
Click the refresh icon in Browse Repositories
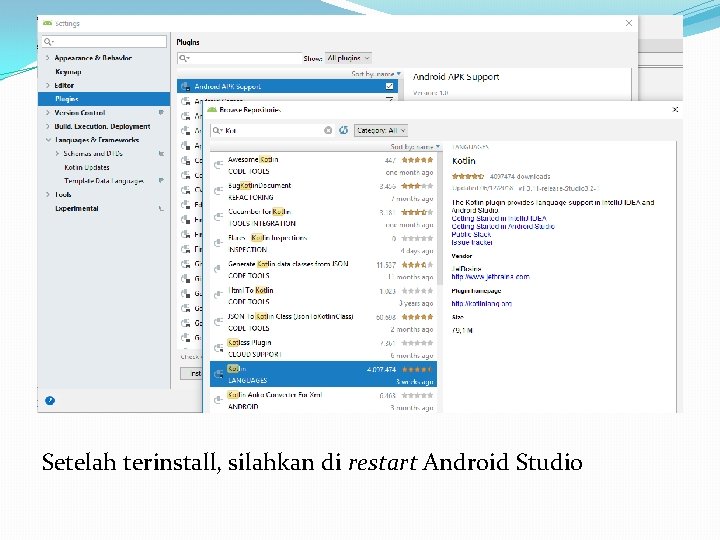[x=343, y=130]
